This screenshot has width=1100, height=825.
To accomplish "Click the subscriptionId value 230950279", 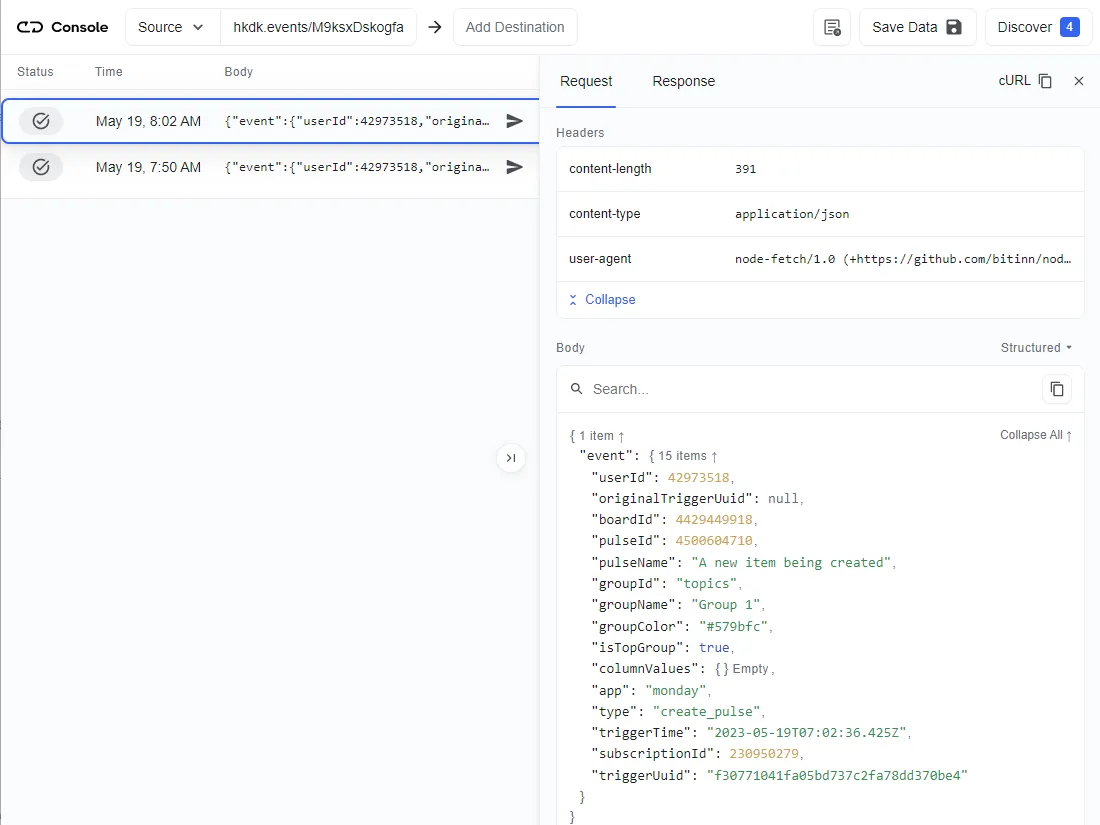I will (764, 753).
